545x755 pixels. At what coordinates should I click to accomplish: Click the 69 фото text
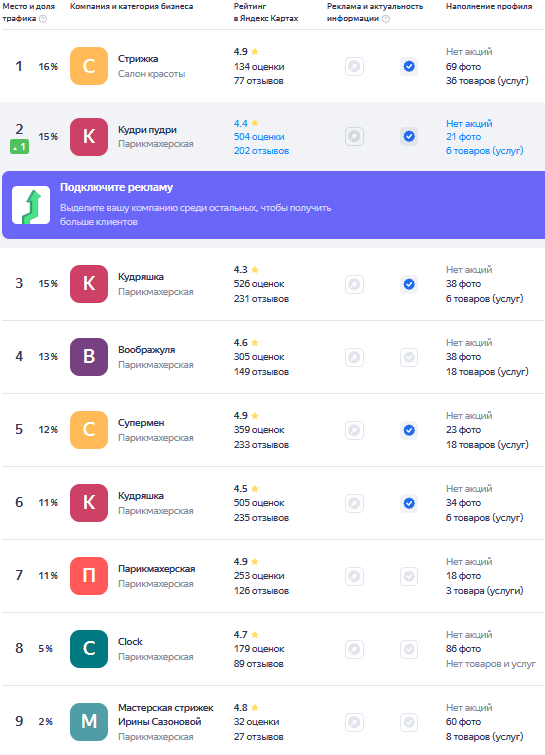click(x=463, y=67)
